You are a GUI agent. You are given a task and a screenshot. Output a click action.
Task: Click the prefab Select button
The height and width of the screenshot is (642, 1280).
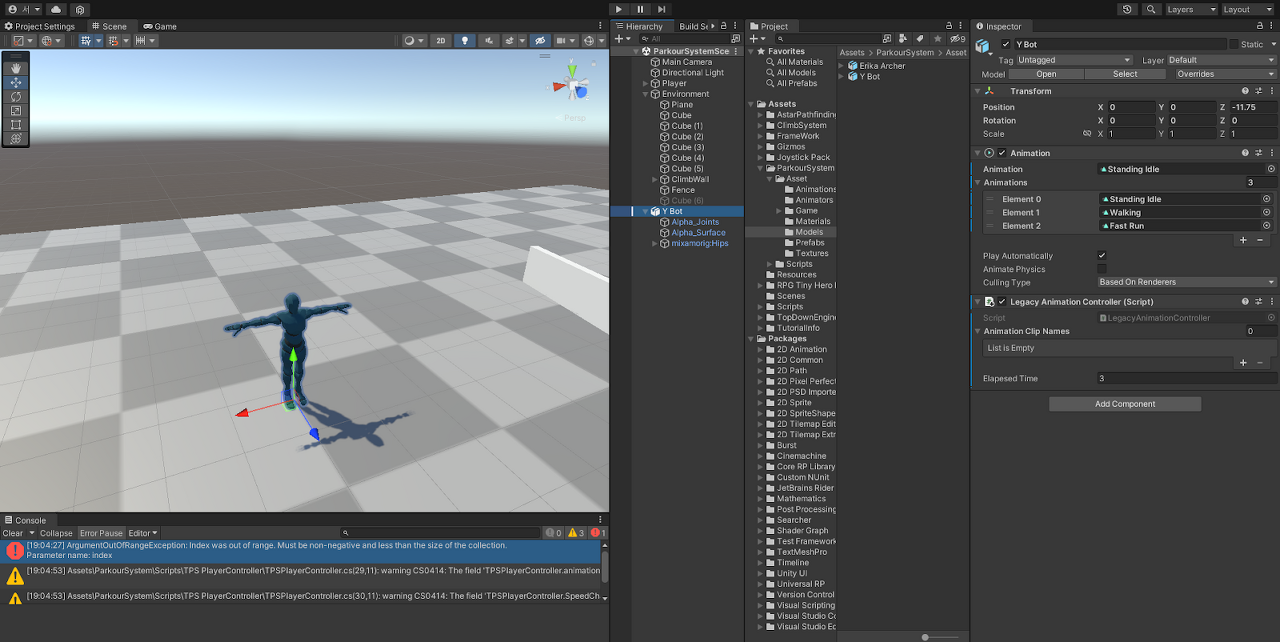pos(1125,74)
